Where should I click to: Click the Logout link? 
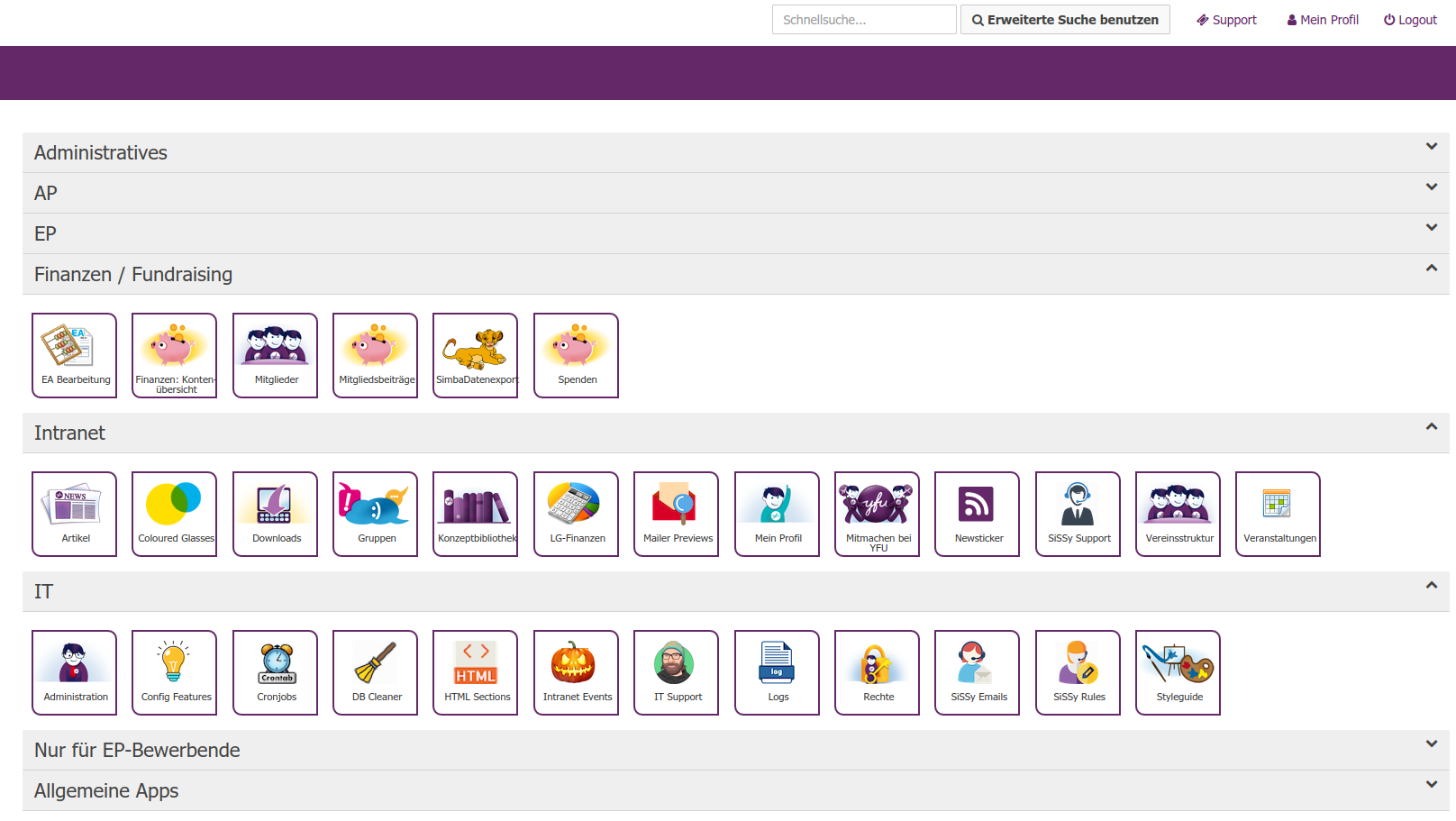(x=1410, y=20)
